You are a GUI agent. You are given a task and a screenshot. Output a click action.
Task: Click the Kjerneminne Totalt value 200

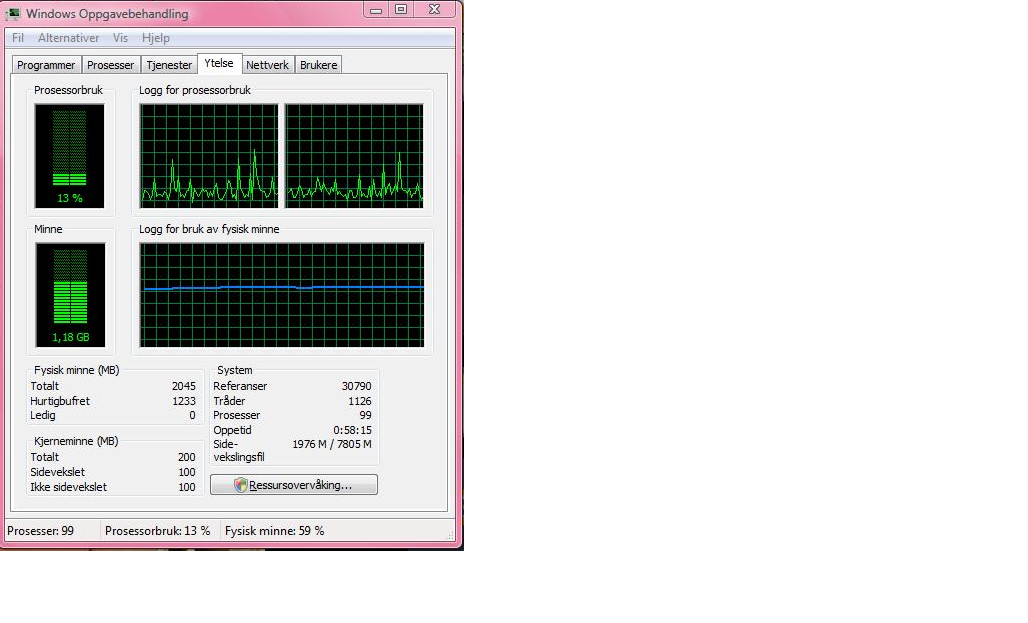click(x=186, y=457)
